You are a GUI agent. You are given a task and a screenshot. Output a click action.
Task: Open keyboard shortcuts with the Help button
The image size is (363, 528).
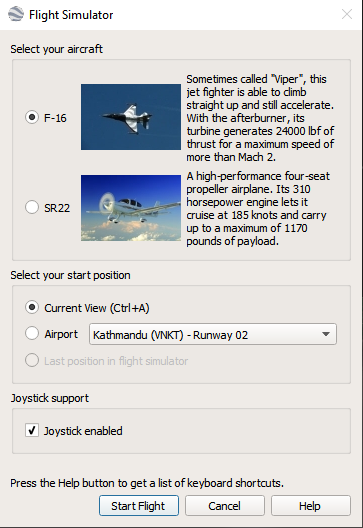310,505
